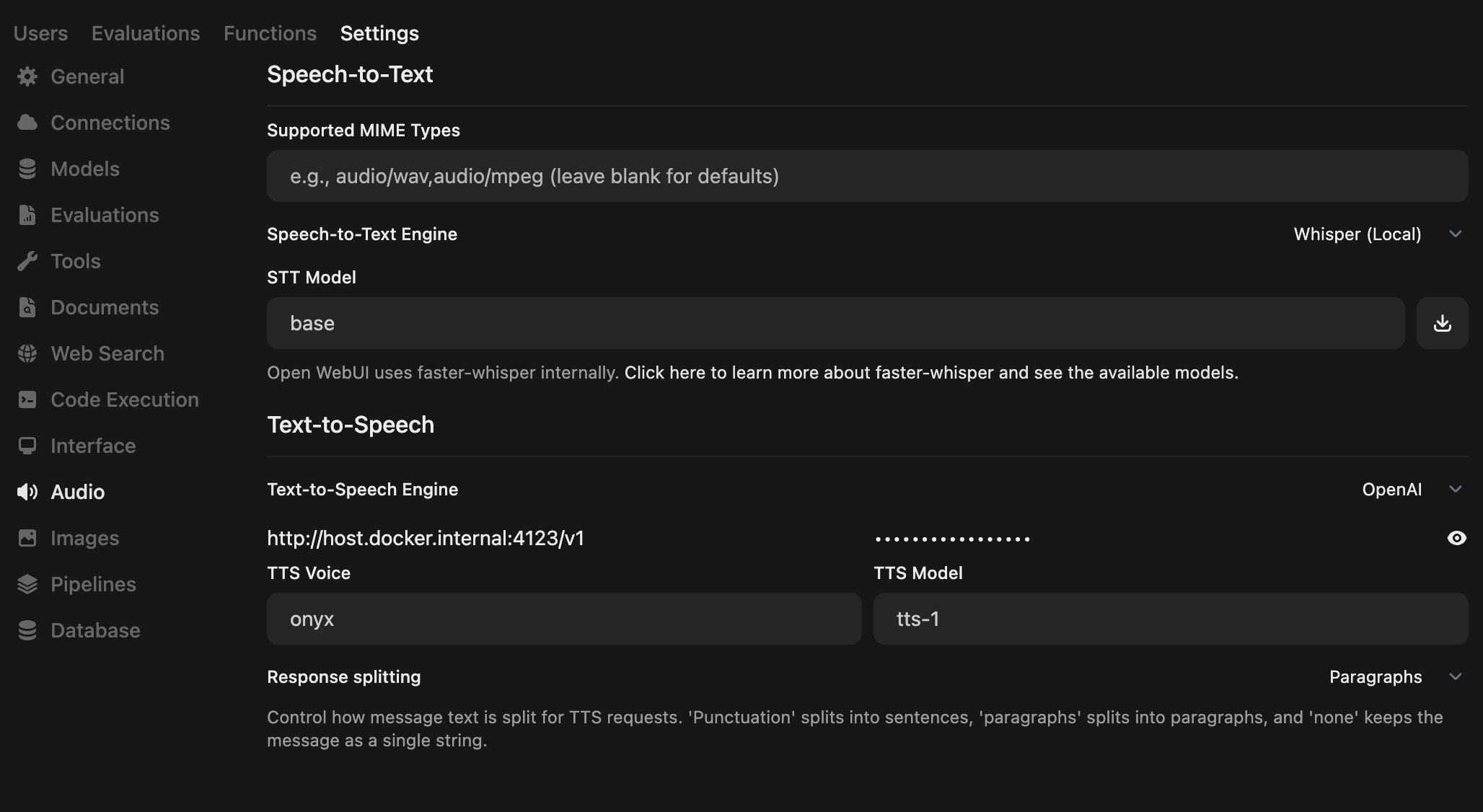Show the hidden TTS API key
This screenshot has height=812, width=1483.
pyautogui.click(x=1456, y=538)
